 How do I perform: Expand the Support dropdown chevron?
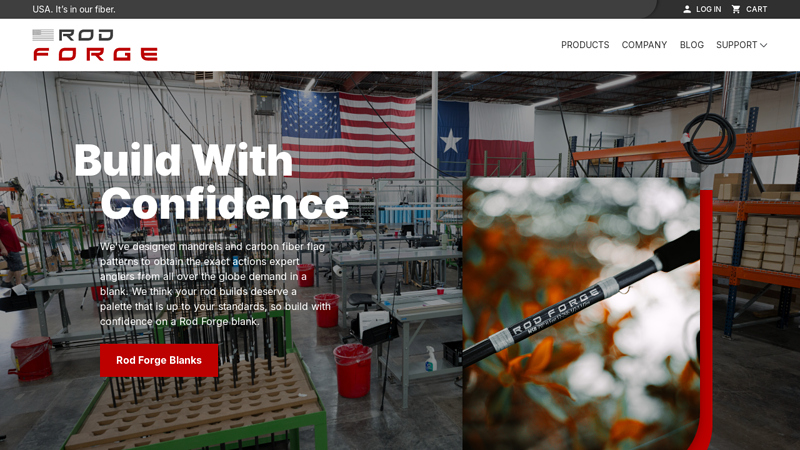[763, 45]
